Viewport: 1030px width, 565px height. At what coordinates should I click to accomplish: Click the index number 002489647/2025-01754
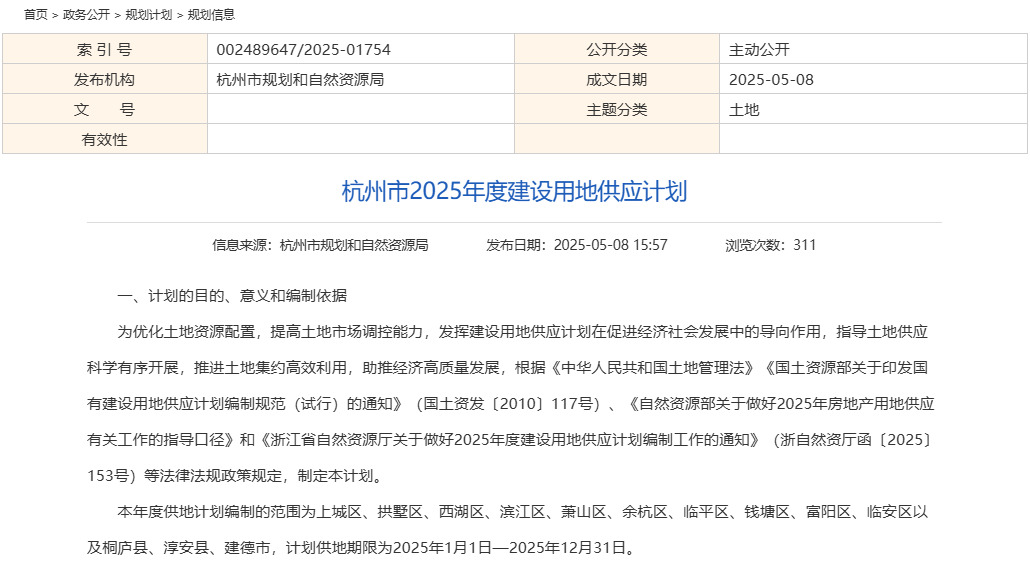303,50
